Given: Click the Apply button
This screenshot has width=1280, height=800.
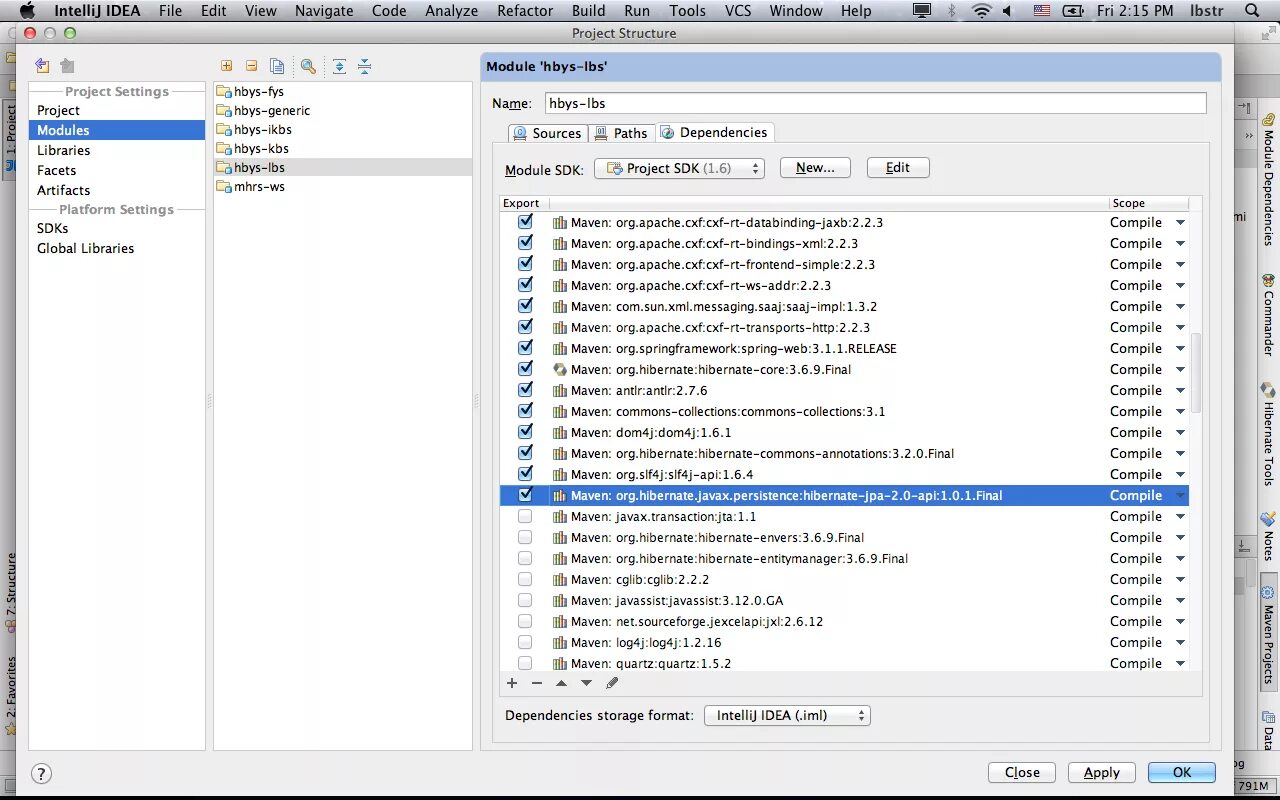Looking at the screenshot, I should coord(1102,772).
